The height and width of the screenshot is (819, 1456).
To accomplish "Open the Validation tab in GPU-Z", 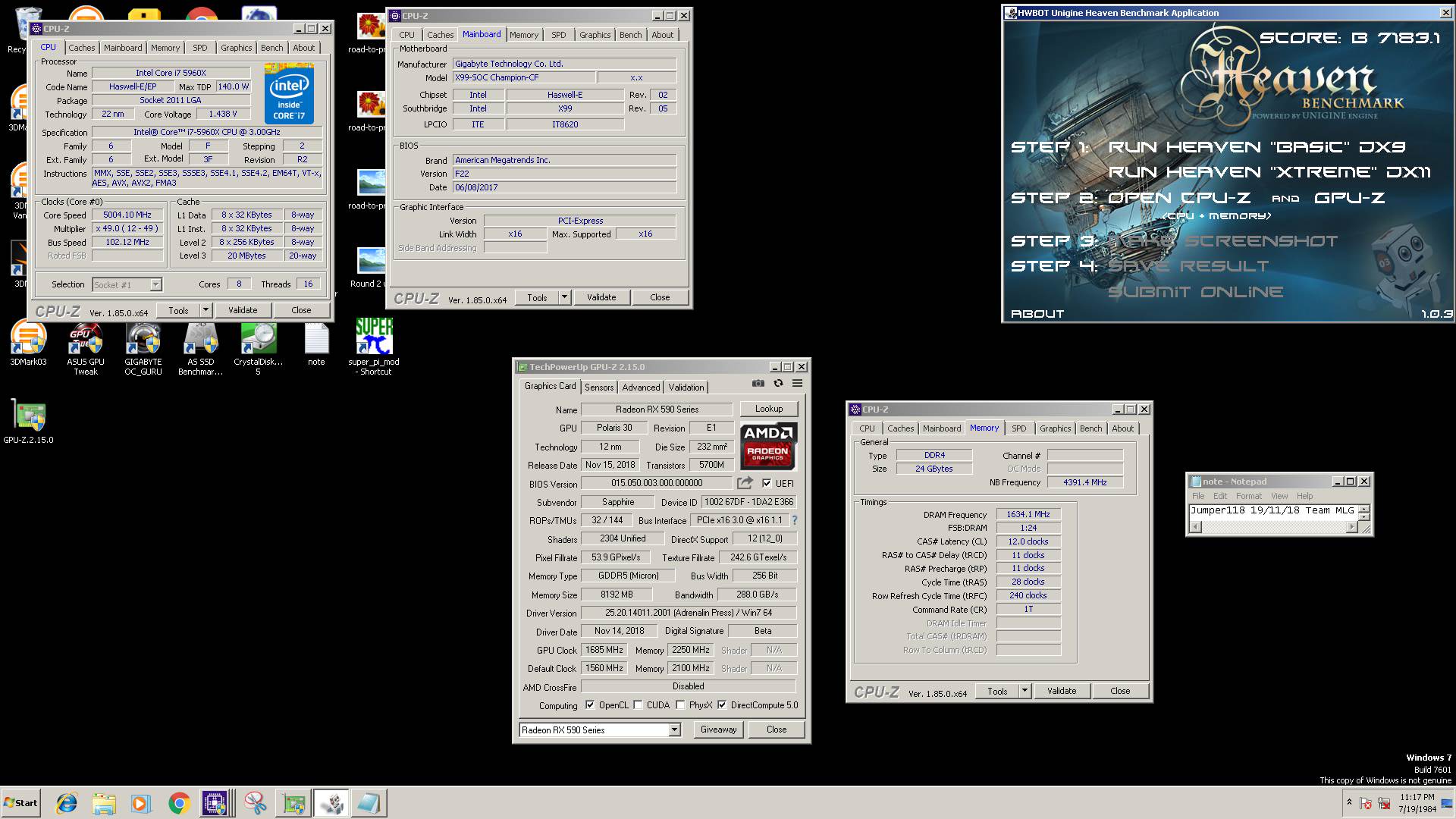I will 686,387.
